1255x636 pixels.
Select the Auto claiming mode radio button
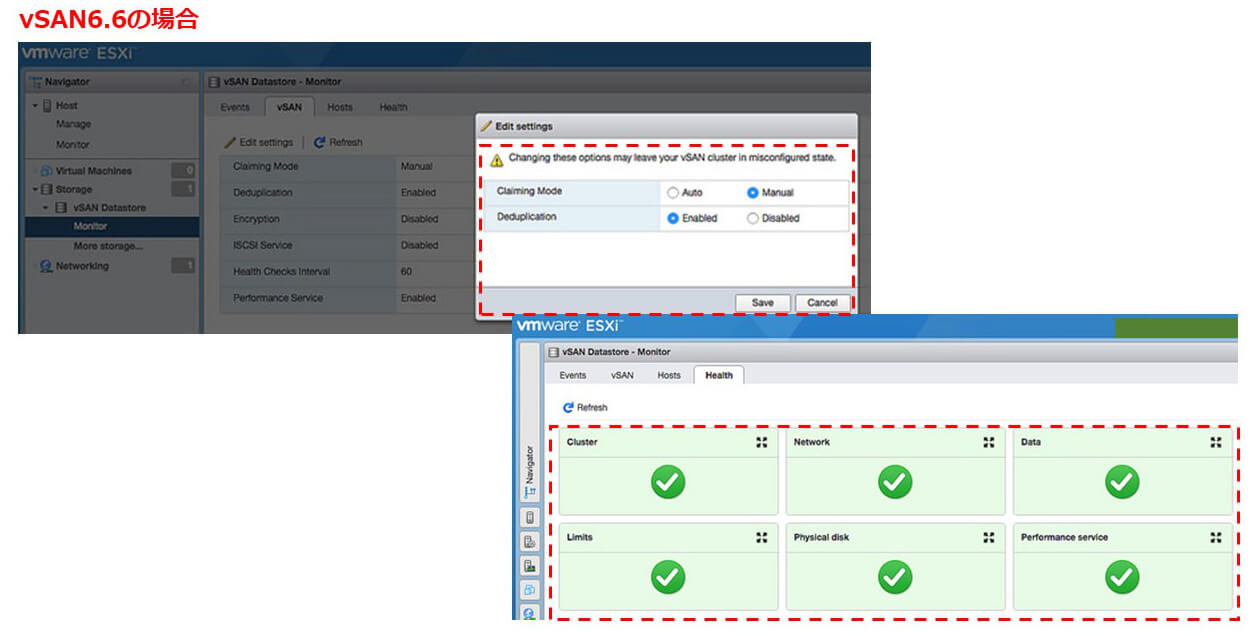click(673, 192)
